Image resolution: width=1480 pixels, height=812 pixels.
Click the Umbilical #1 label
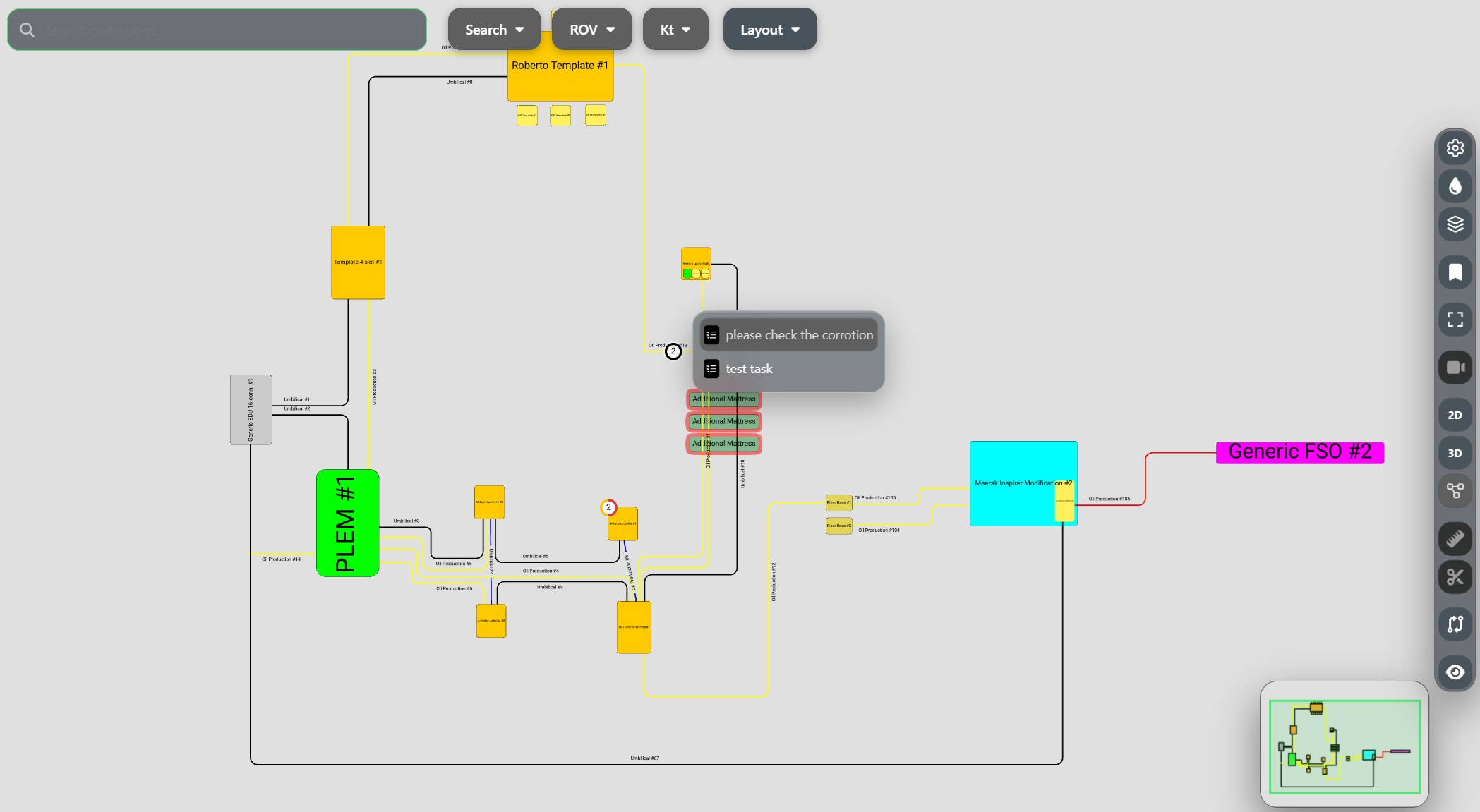coord(296,399)
